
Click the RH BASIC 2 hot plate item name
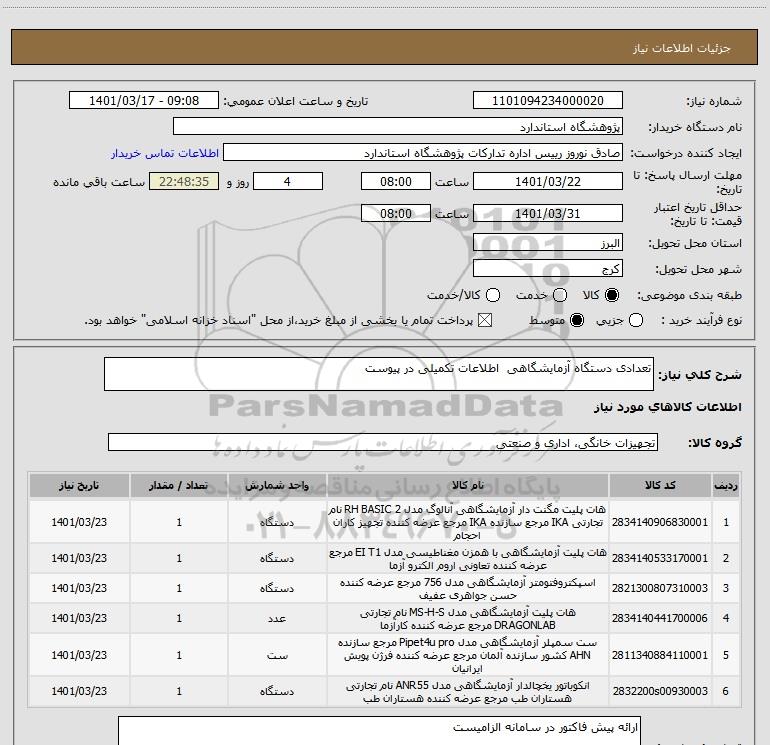468,522
